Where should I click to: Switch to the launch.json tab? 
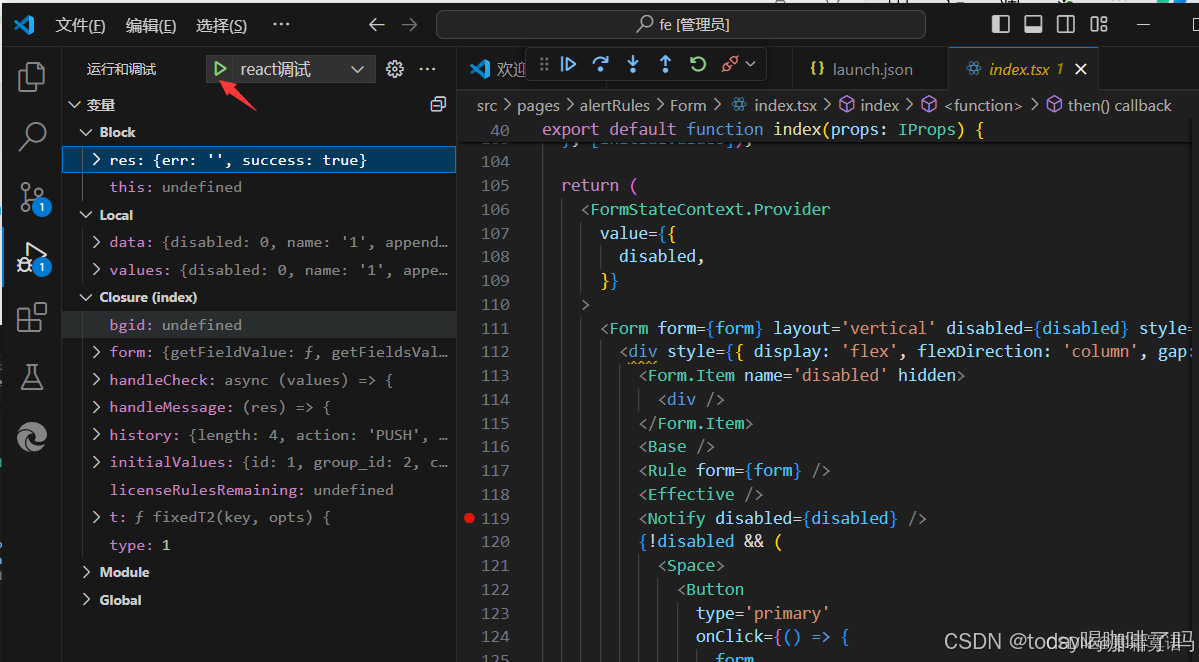point(861,69)
